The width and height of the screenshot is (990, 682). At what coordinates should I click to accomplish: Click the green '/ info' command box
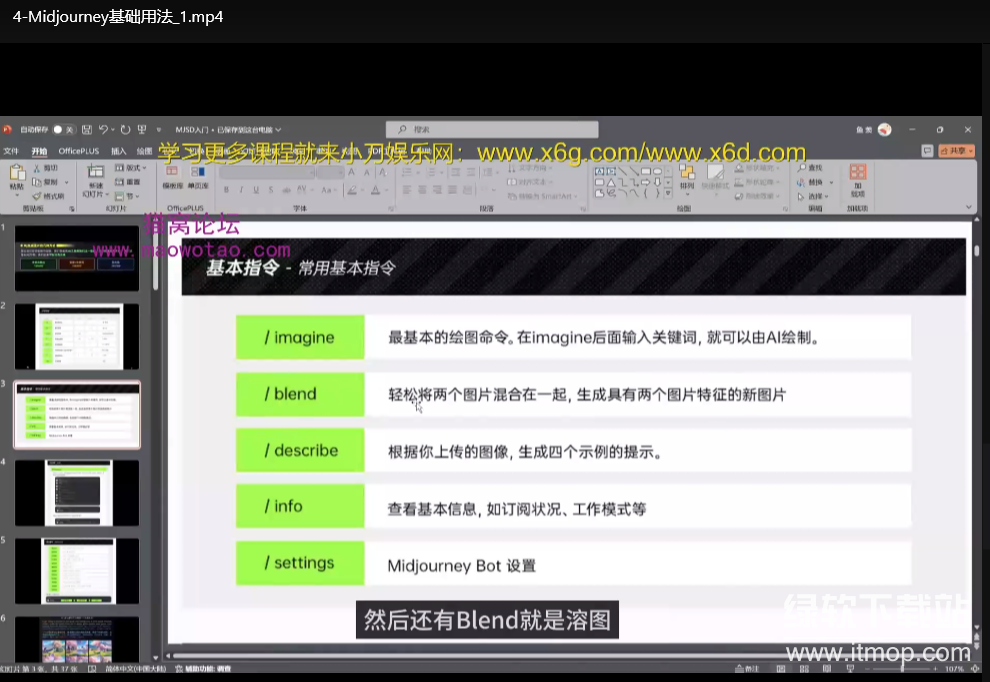tap(300, 506)
